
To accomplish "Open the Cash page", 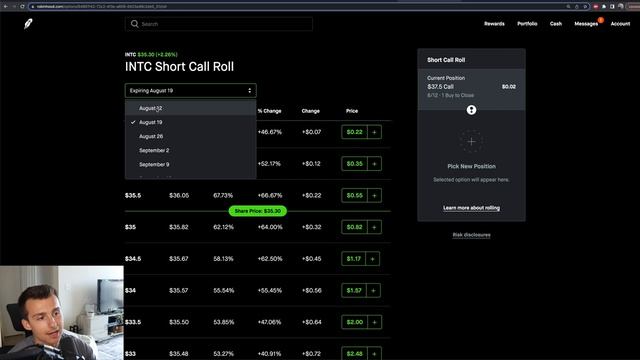I will coord(556,24).
